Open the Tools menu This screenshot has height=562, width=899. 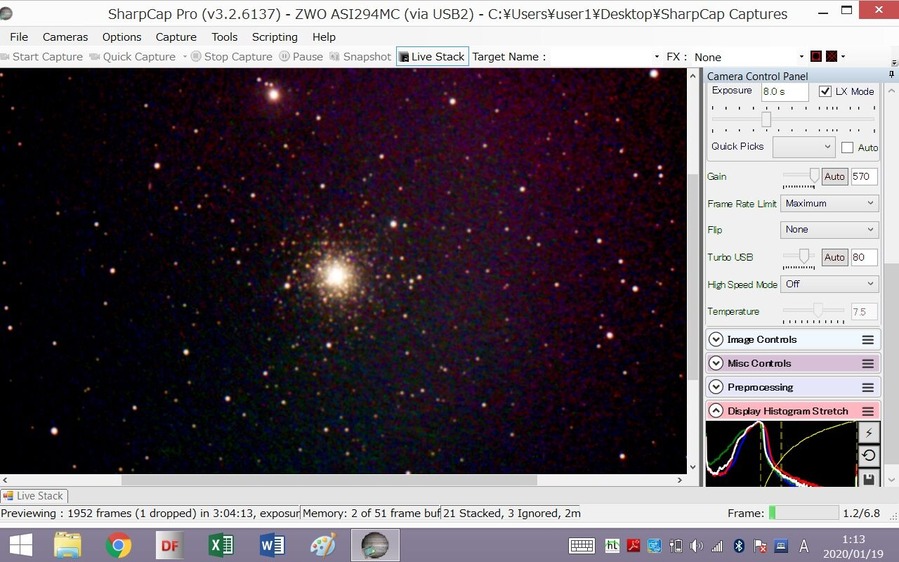tap(224, 37)
